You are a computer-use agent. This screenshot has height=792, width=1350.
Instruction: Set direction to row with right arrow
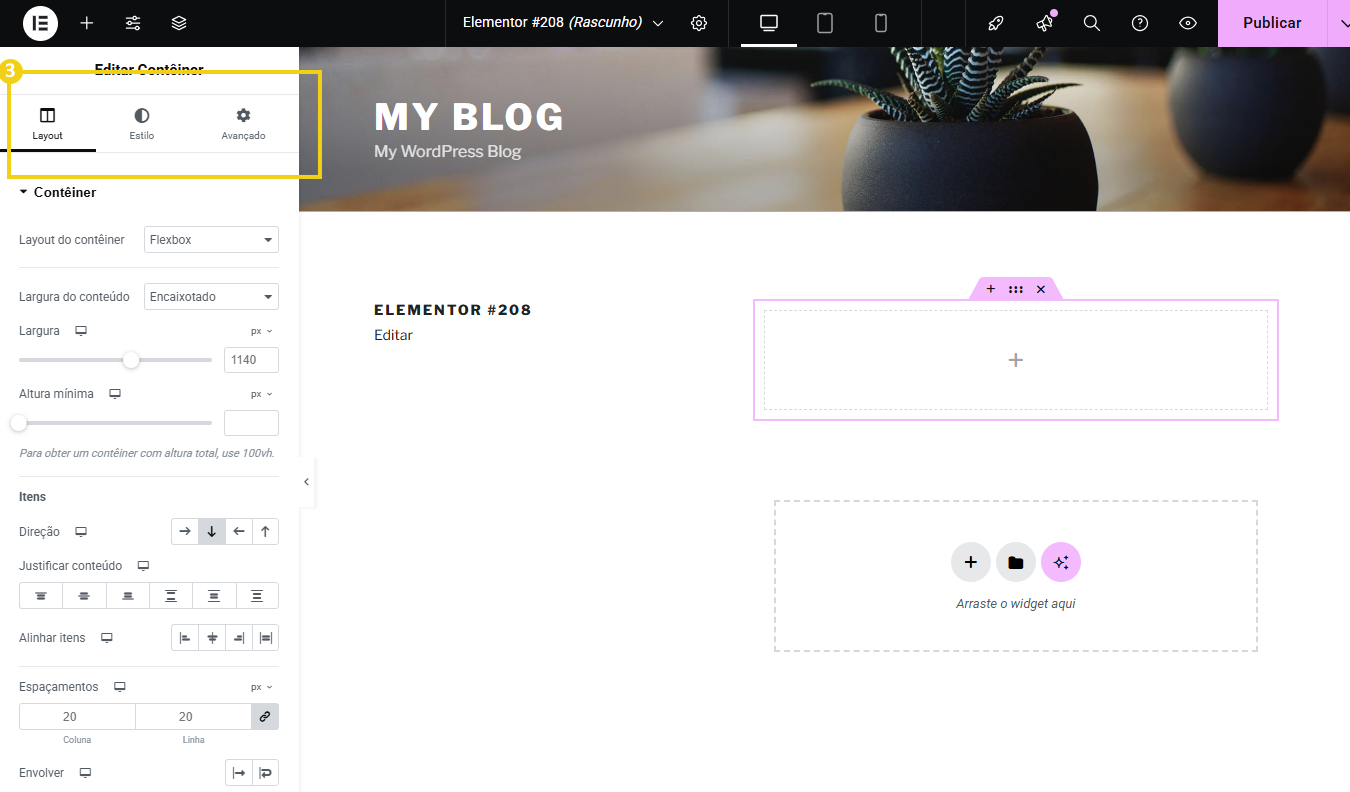click(x=185, y=532)
